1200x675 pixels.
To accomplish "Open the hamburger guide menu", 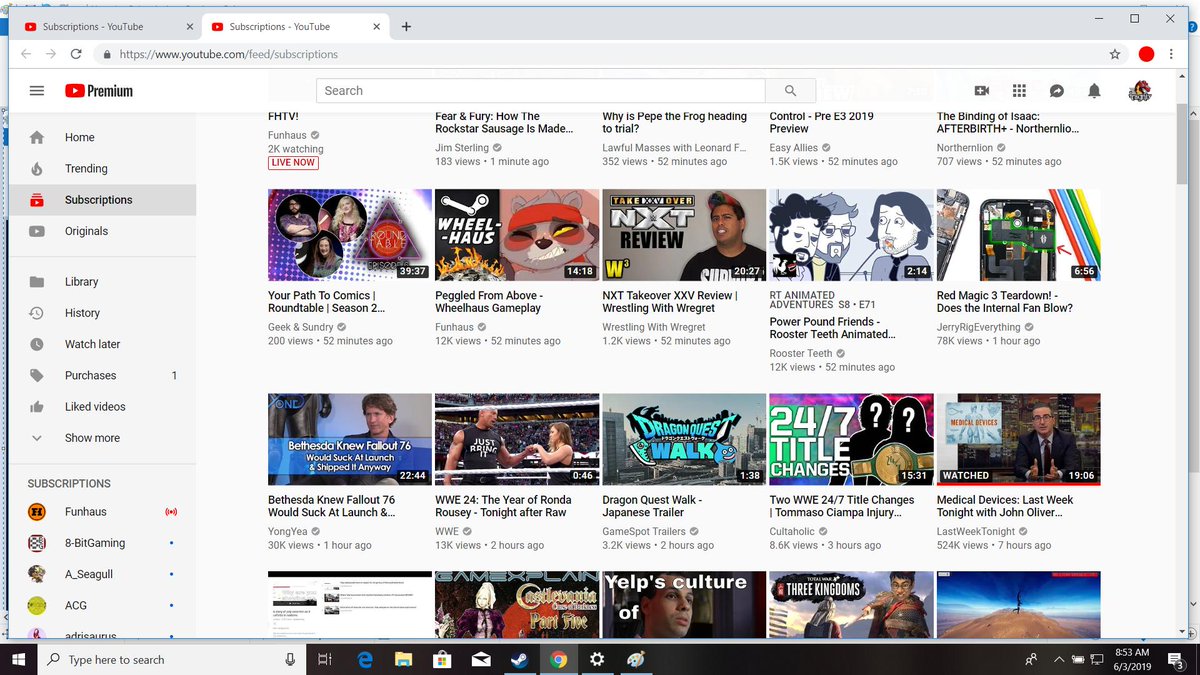I will (37, 91).
